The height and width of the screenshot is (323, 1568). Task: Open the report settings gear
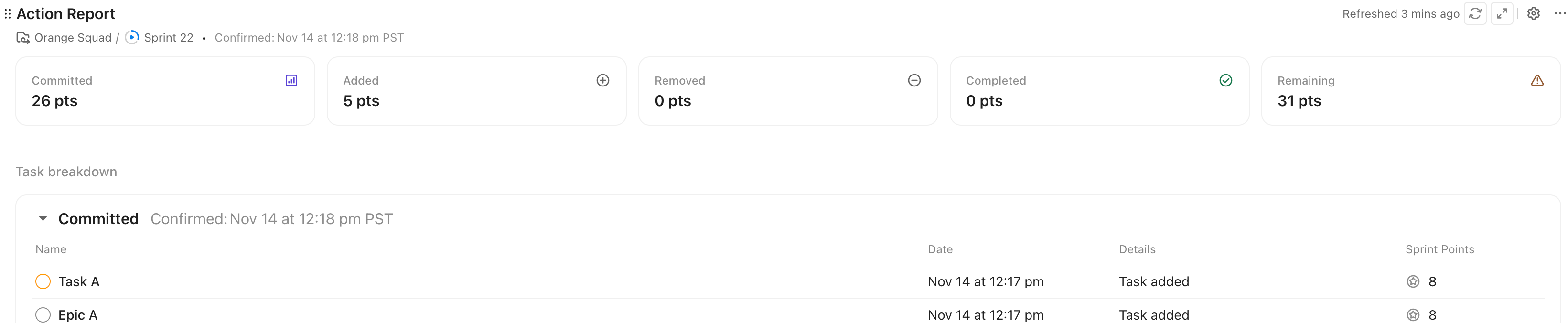tap(1533, 13)
